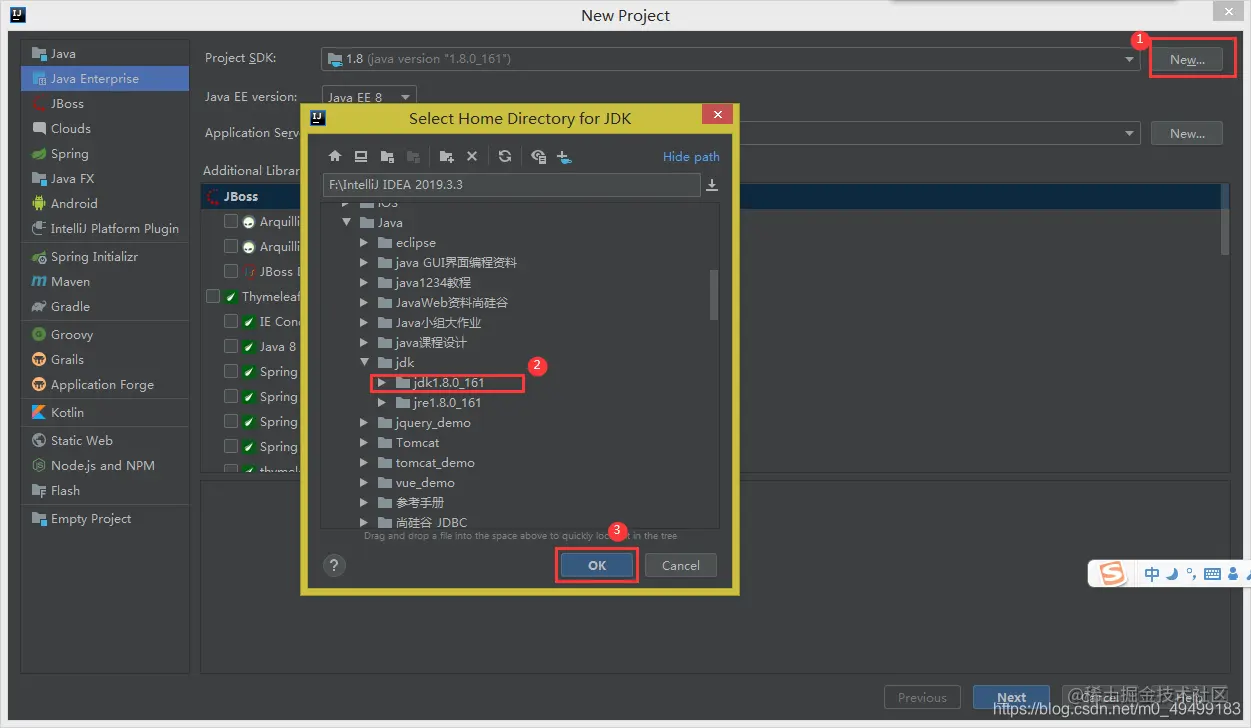The height and width of the screenshot is (728, 1251).
Task: Toggle show hidden files icon
Action: tap(538, 157)
